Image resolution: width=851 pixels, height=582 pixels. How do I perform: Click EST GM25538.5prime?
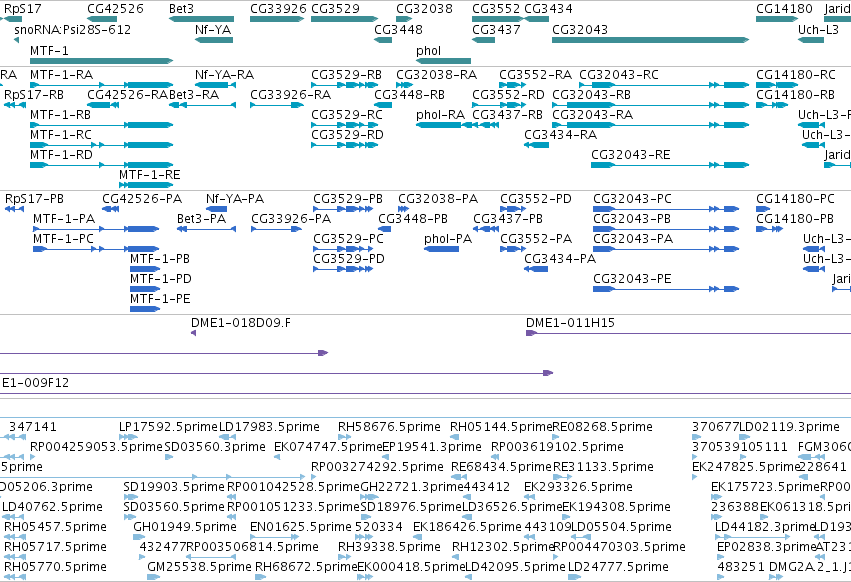click(x=199, y=567)
